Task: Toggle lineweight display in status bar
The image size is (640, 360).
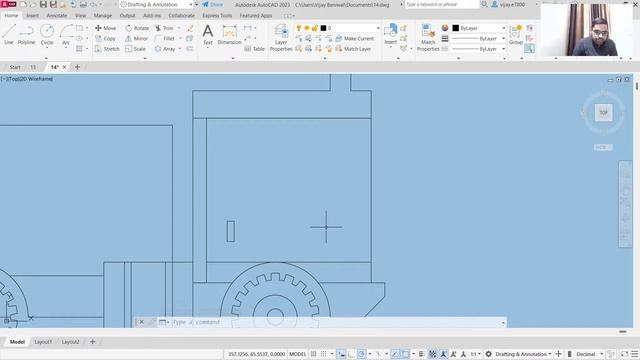Action: tap(421, 354)
